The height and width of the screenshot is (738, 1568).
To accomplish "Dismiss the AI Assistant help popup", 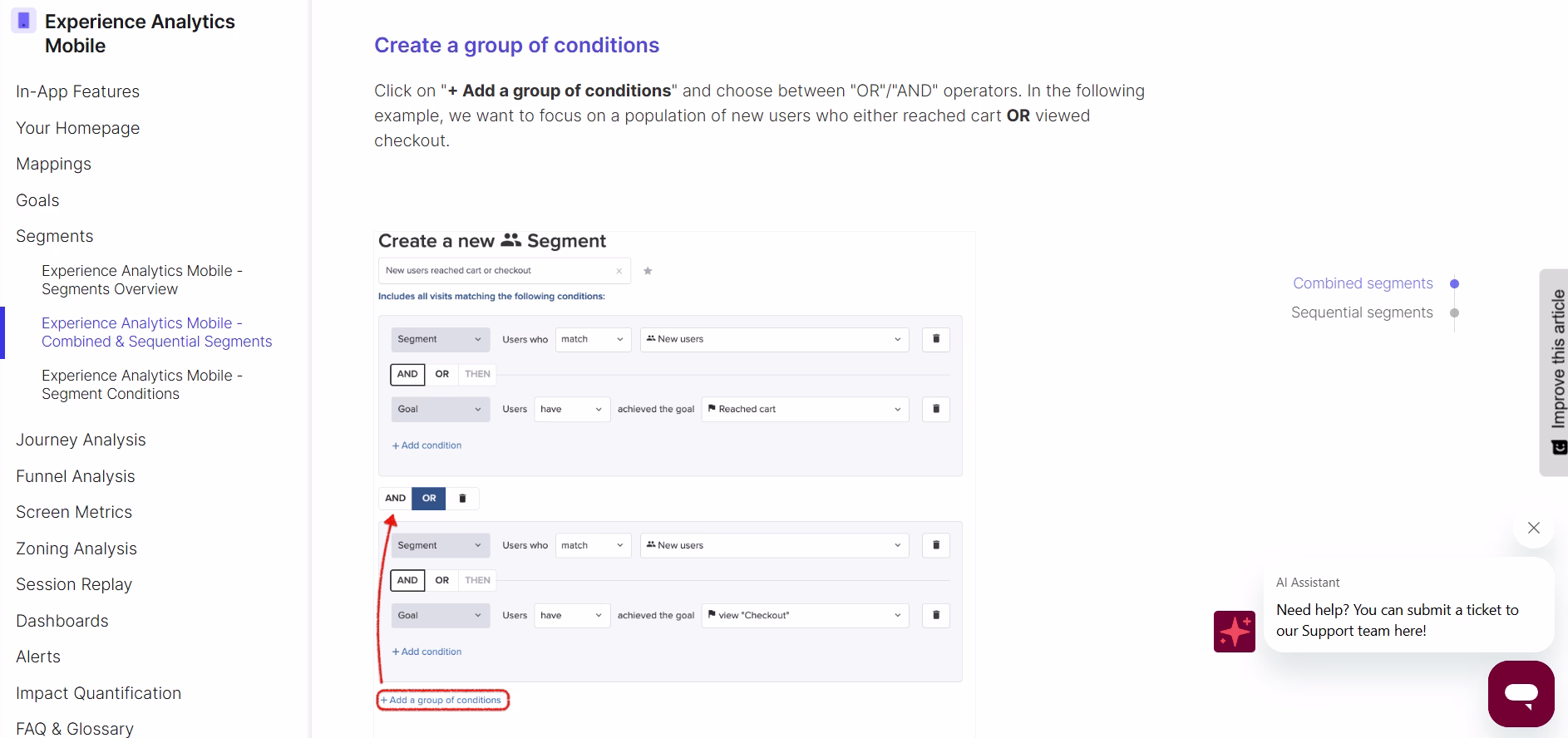I will 1533,528.
